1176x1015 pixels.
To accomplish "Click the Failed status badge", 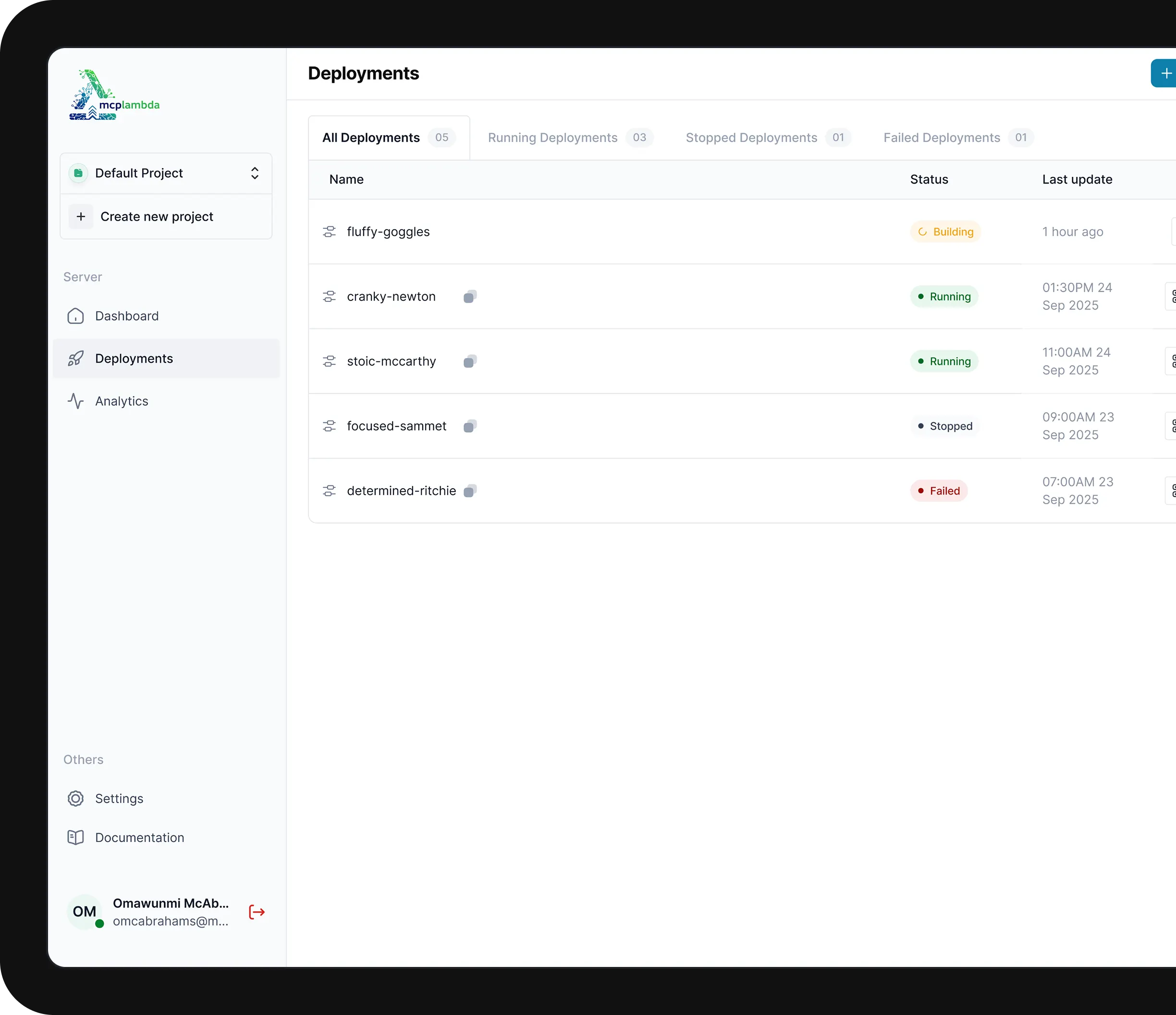I will (939, 491).
